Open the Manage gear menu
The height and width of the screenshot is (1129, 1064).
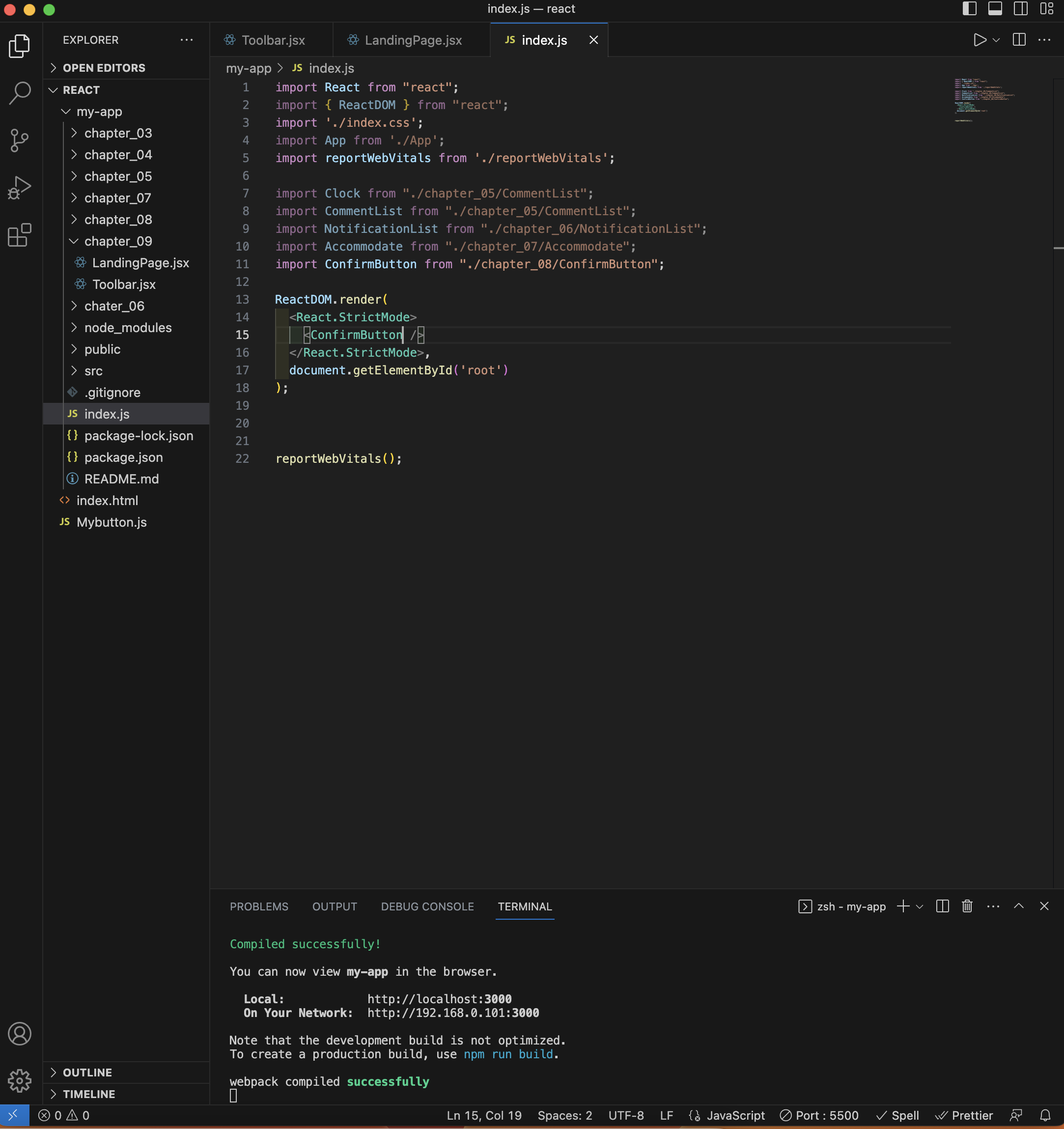(19, 1081)
